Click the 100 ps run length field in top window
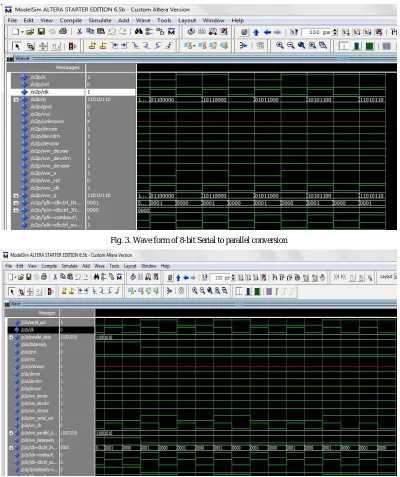Viewport: 400px width, 477px height. tap(317, 32)
